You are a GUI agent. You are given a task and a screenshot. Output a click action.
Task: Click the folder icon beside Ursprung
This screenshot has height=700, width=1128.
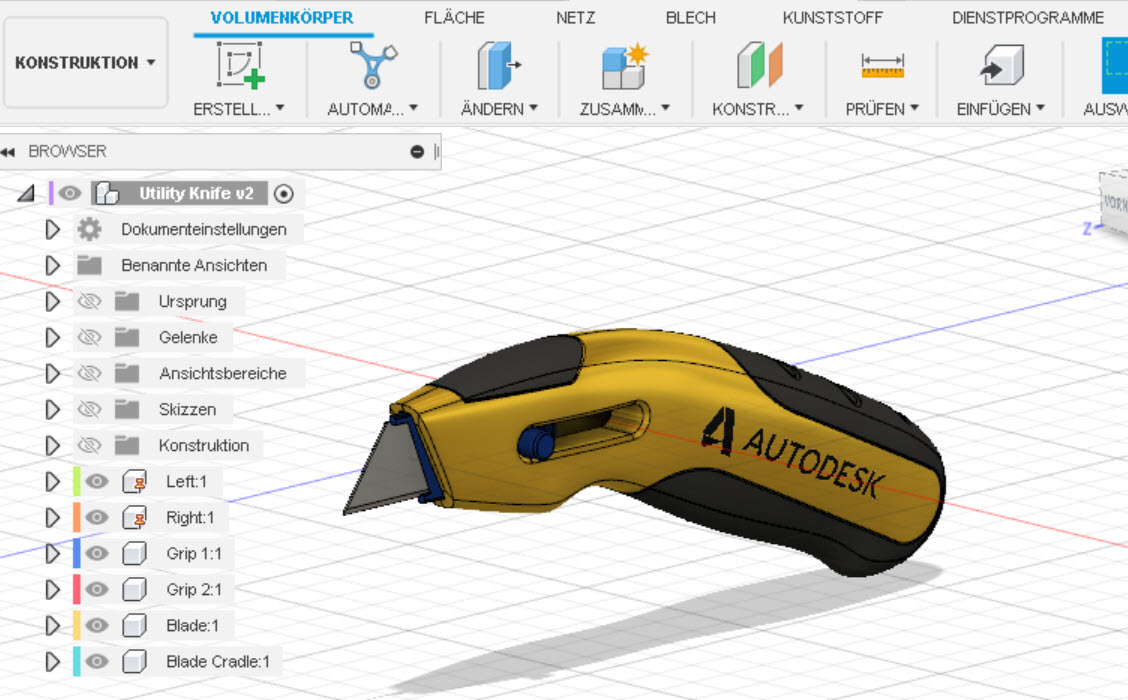pyautogui.click(x=127, y=301)
